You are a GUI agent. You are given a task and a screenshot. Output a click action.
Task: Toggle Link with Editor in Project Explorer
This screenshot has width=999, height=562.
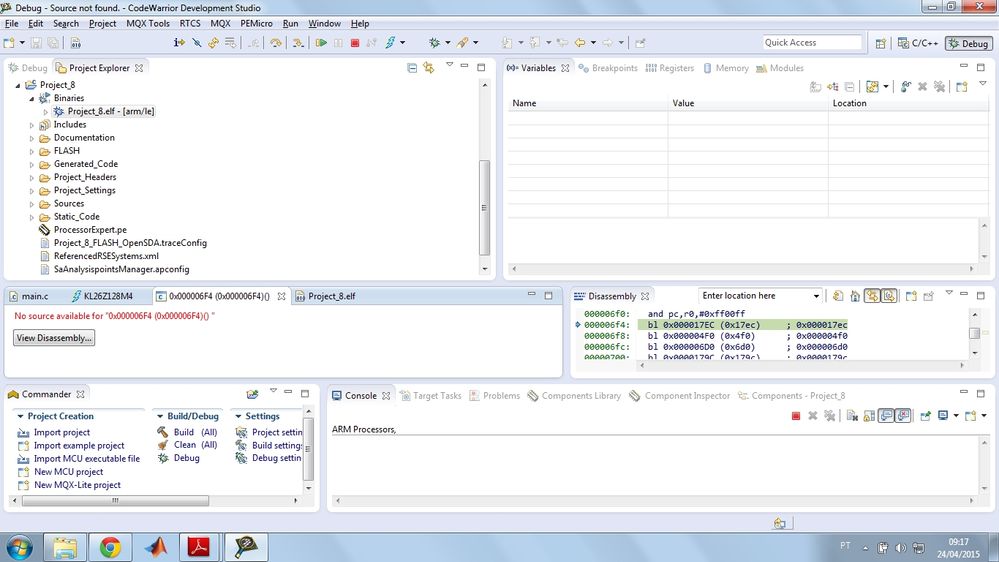429,68
